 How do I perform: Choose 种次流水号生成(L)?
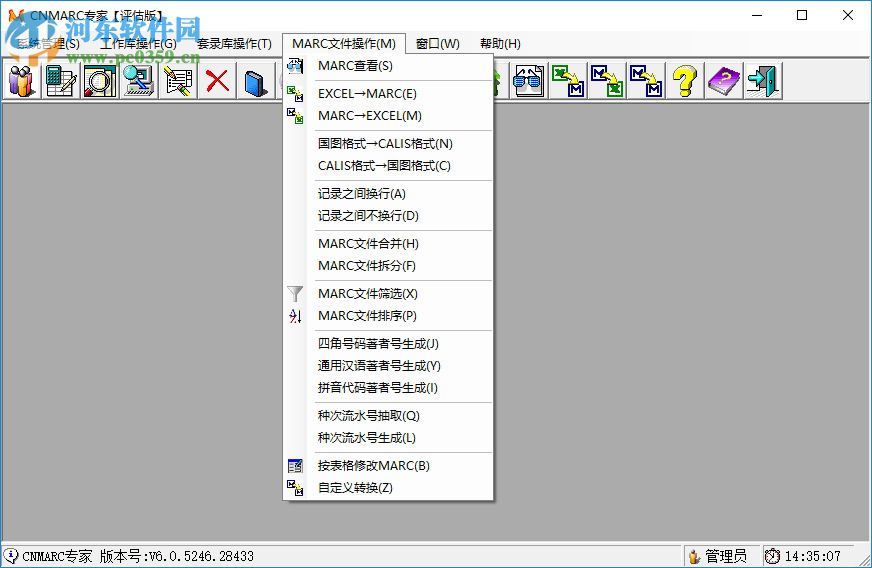pyautogui.click(x=388, y=438)
